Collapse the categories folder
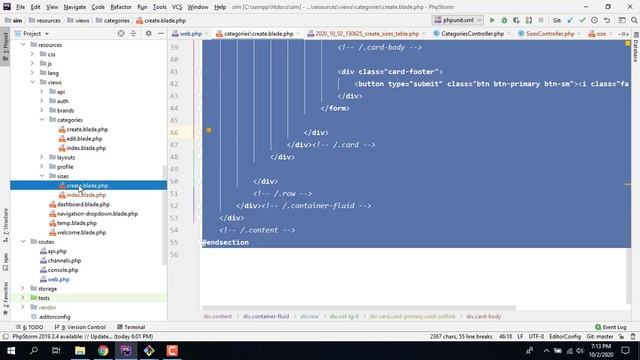640x360 pixels. click(x=42, y=120)
